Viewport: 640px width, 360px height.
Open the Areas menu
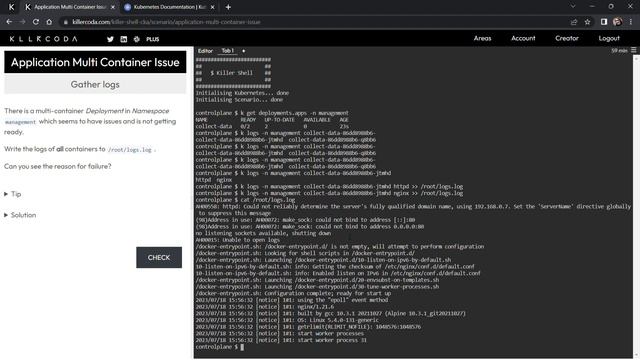482,38
